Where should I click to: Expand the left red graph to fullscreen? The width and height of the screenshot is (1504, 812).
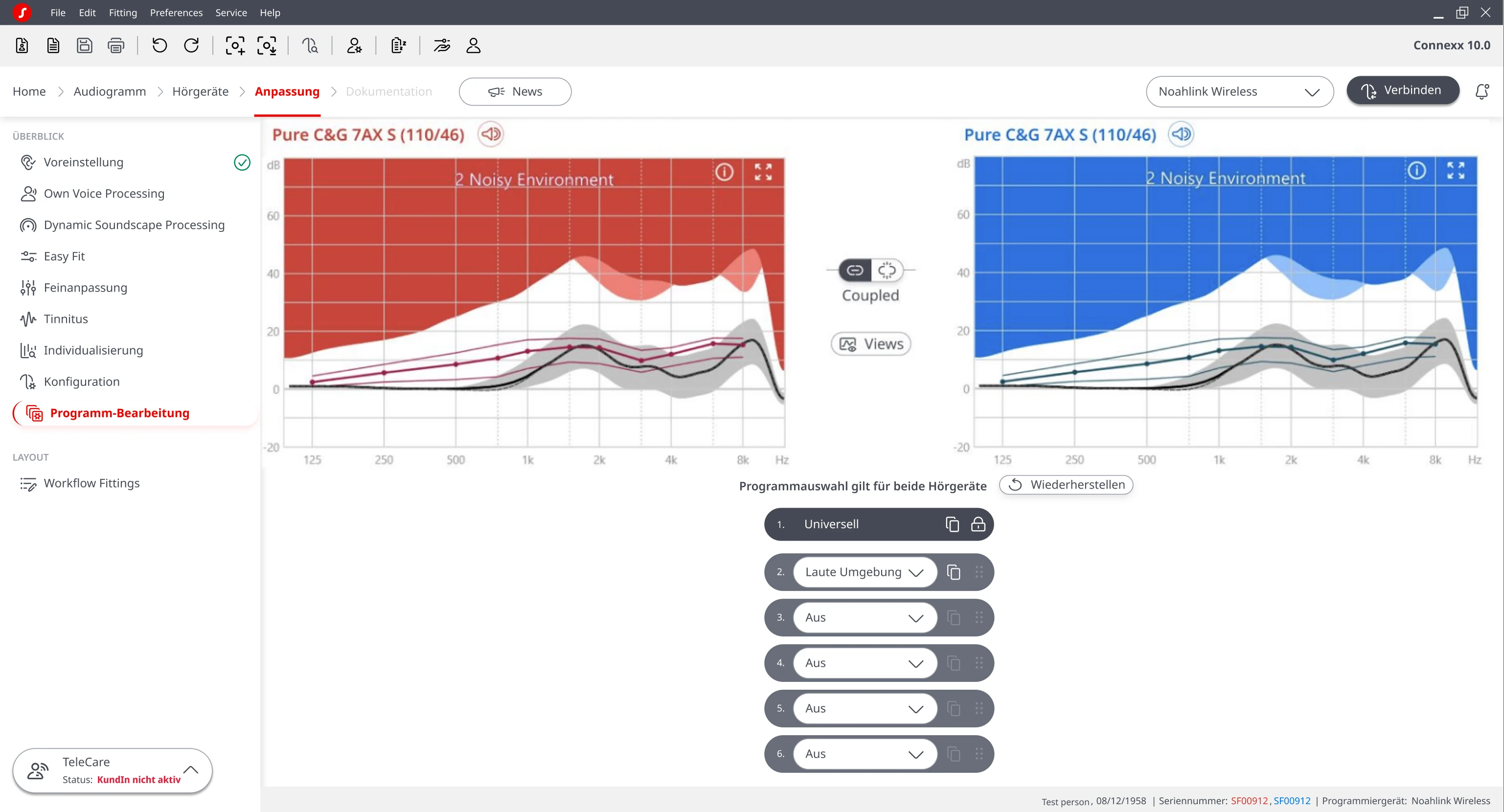click(763, 172)
